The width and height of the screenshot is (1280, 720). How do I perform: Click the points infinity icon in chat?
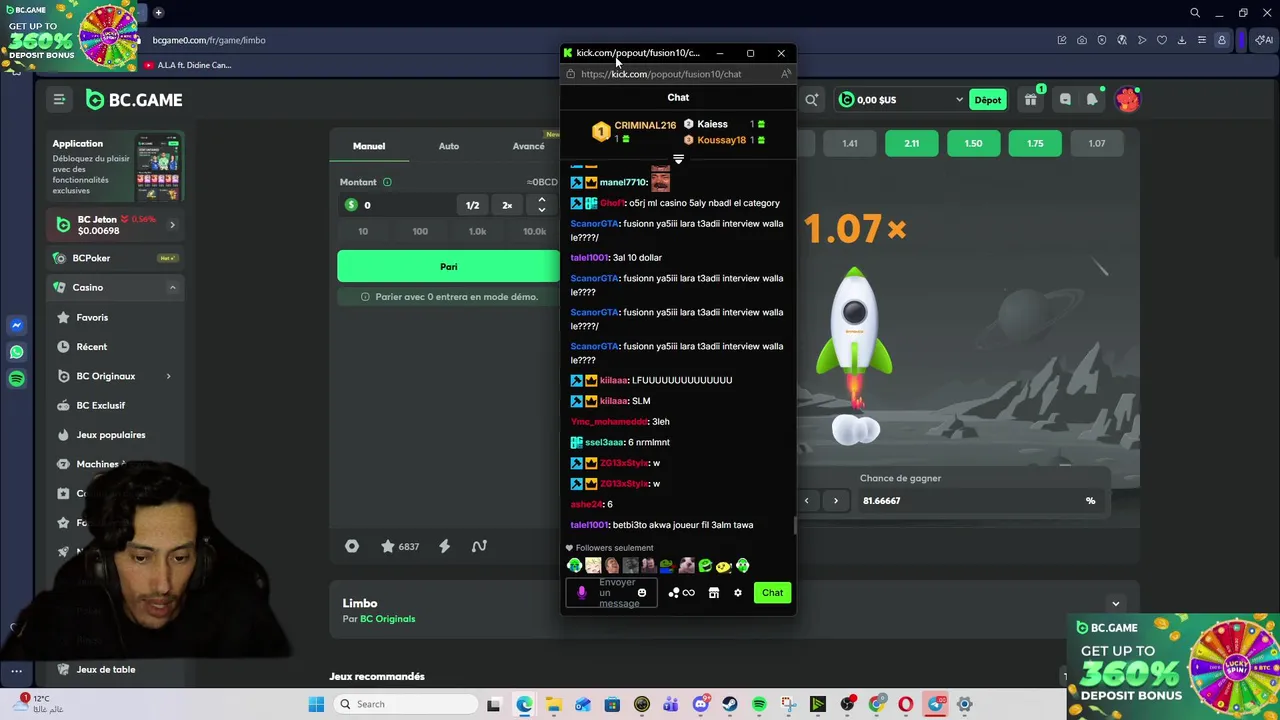click(681, 593)
